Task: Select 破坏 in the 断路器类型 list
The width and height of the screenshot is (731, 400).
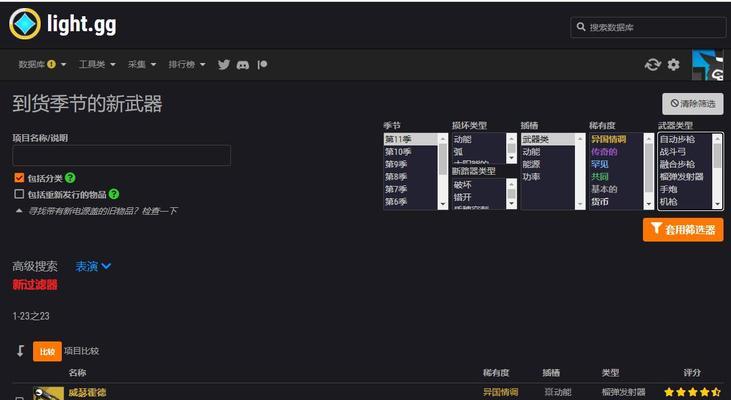Action: (479, 185)
